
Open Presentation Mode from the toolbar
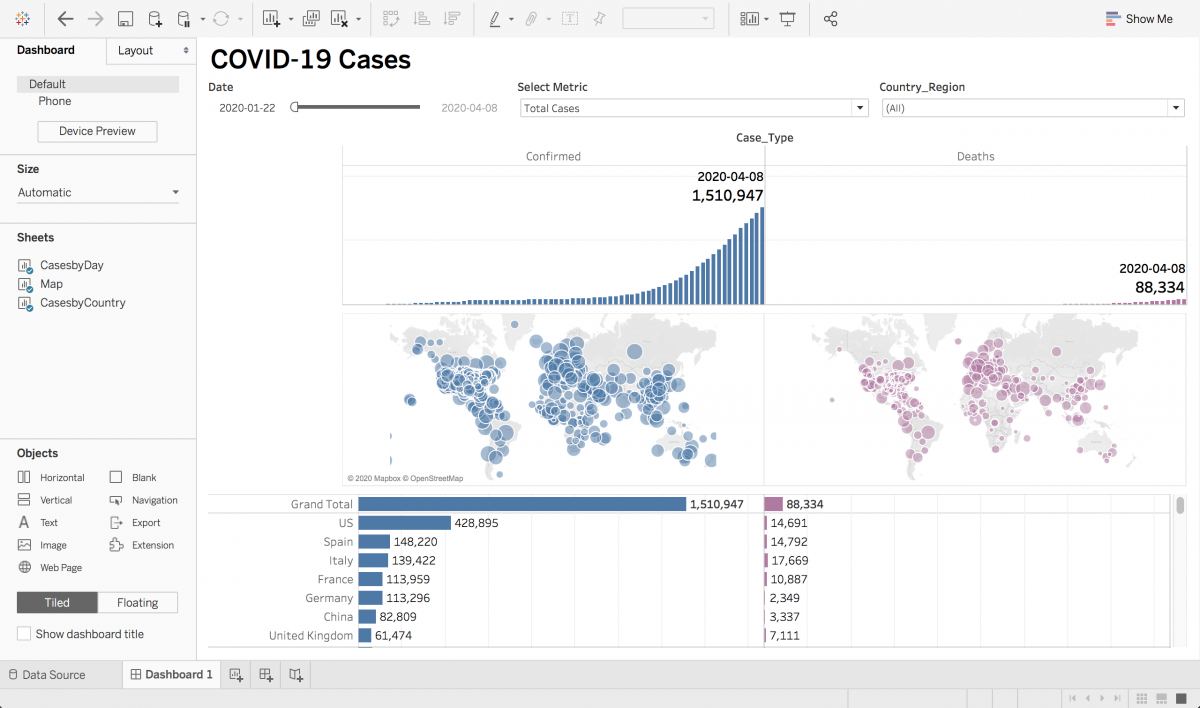pos(788,19)
